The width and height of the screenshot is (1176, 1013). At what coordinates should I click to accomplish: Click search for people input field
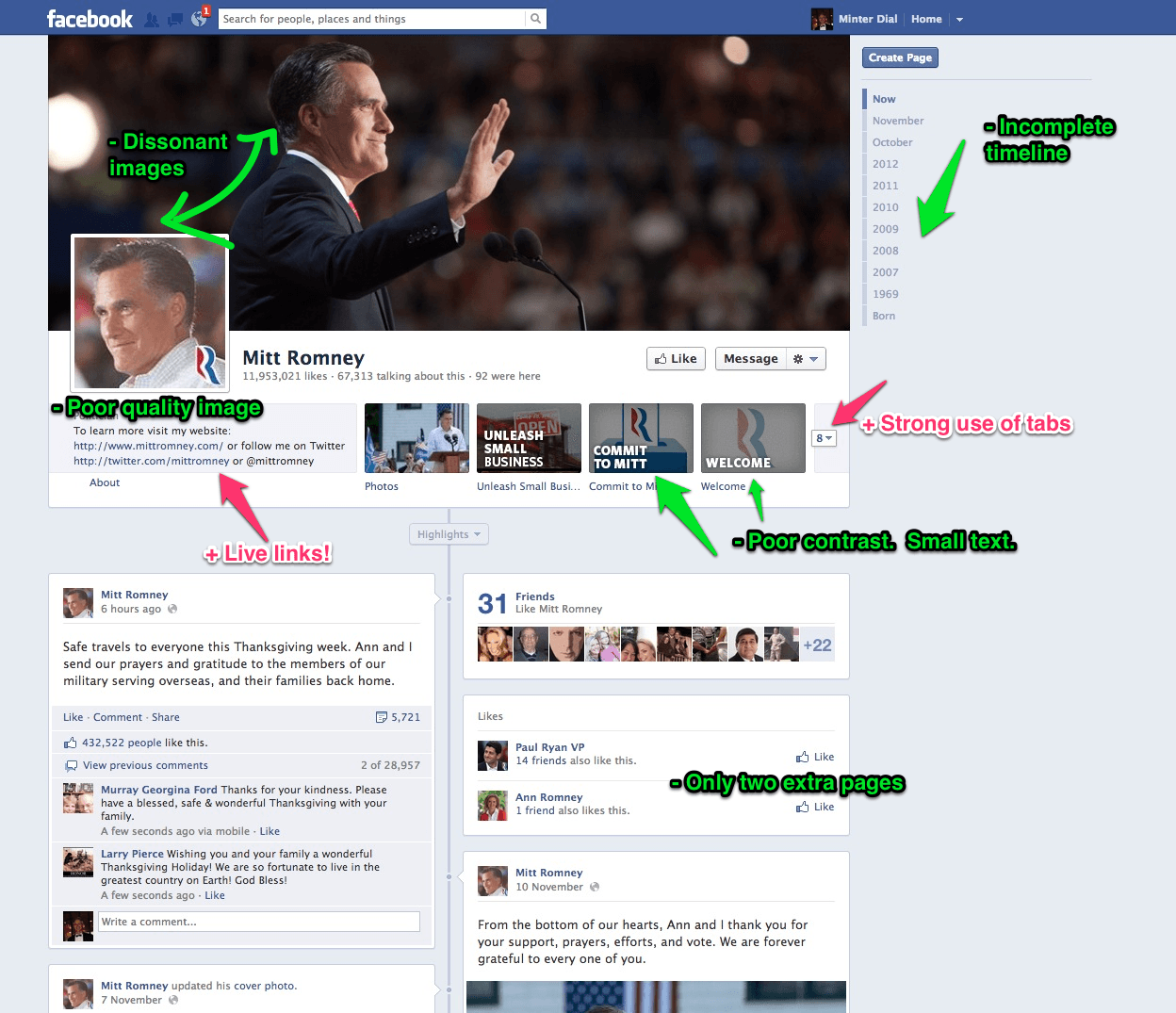tap(372, 19)
